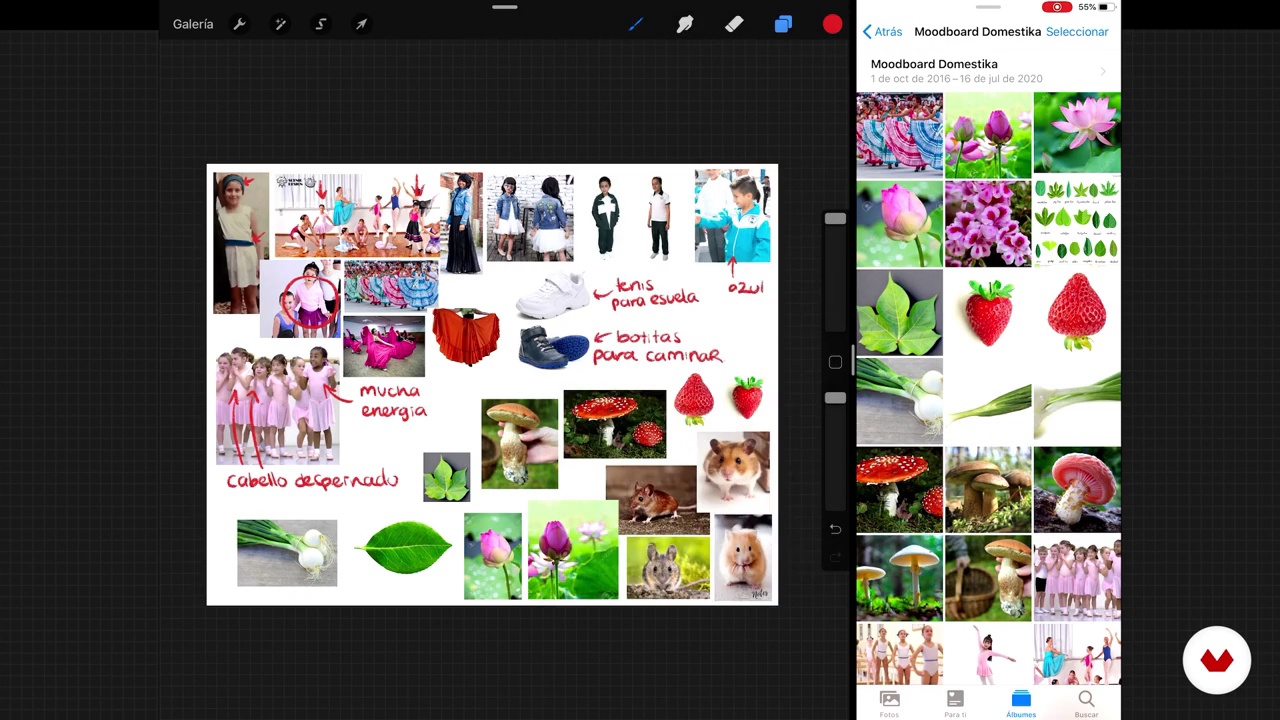1280x720 pixels.
Task: Tap the square modify button on sidebar
Action: pyautogui.click(x=835, y=362)
